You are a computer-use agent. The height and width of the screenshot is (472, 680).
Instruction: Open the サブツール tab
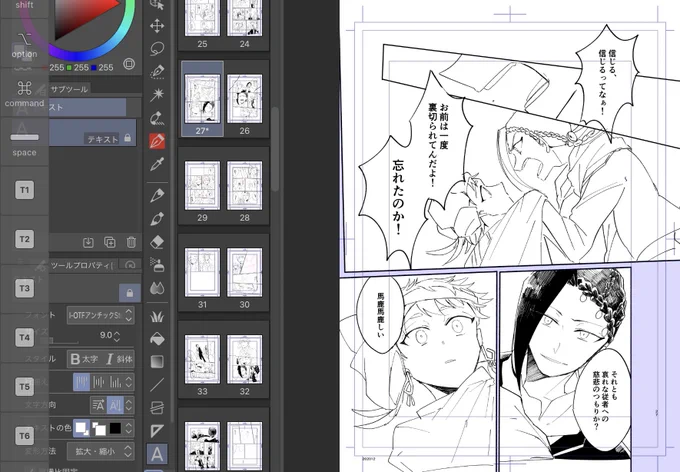[x=69, y=89]
